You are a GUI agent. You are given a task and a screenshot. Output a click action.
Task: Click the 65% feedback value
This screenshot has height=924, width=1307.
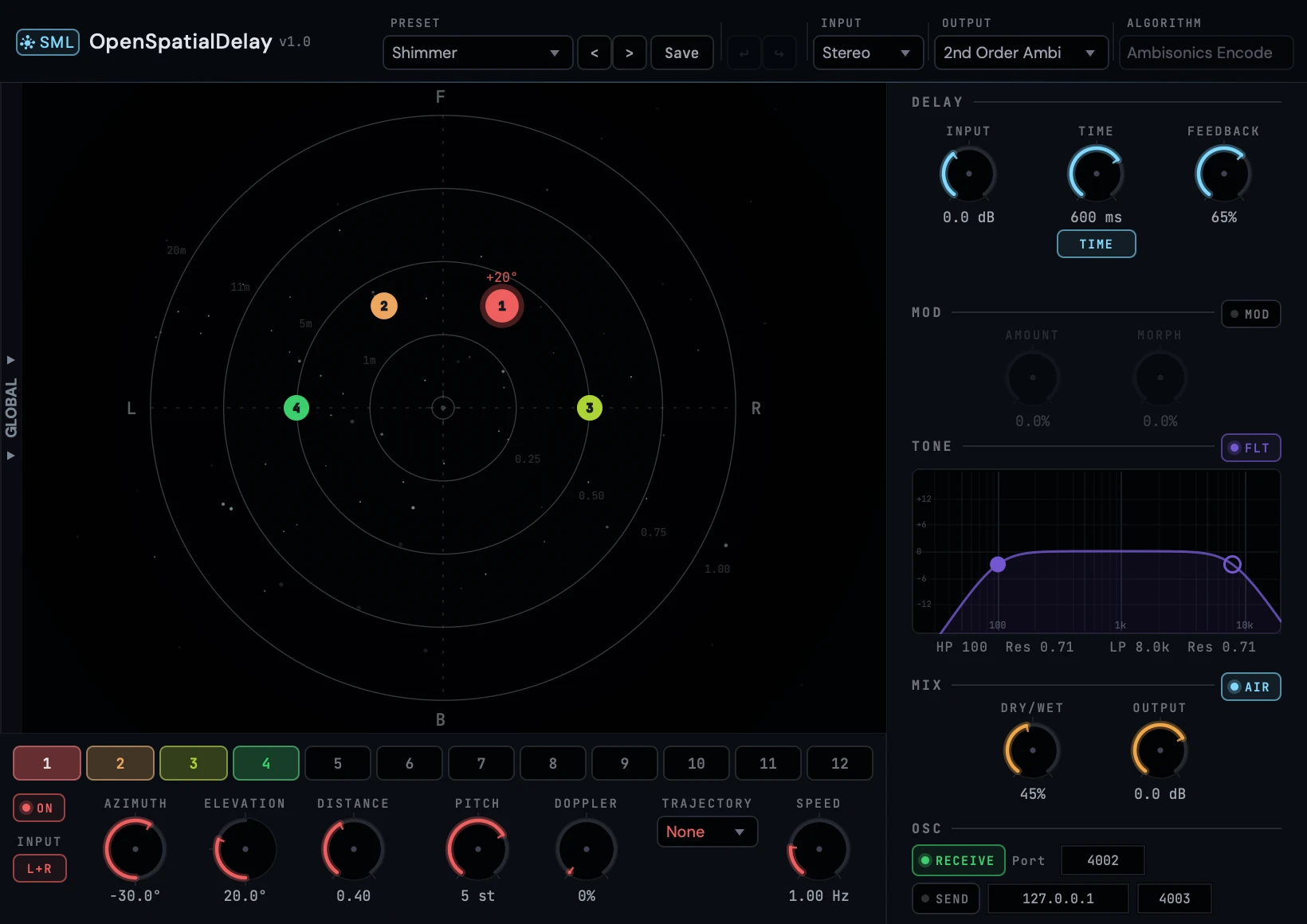pos(1224,217)
